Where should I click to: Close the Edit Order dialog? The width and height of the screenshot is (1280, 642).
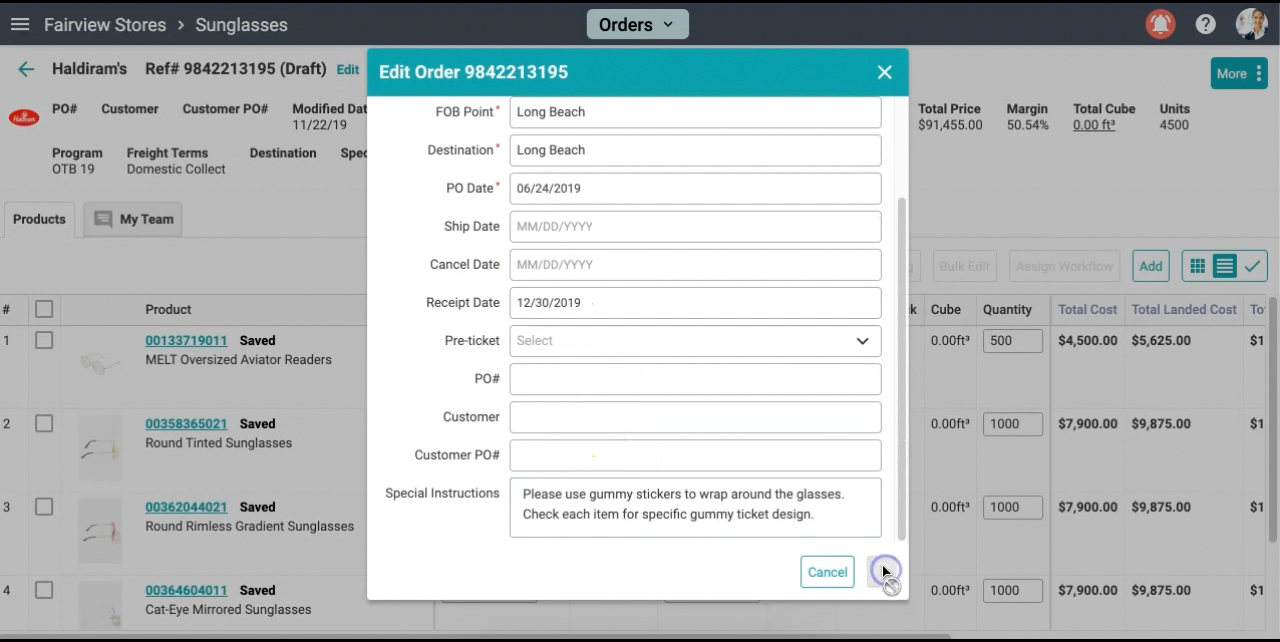[884, 72]
